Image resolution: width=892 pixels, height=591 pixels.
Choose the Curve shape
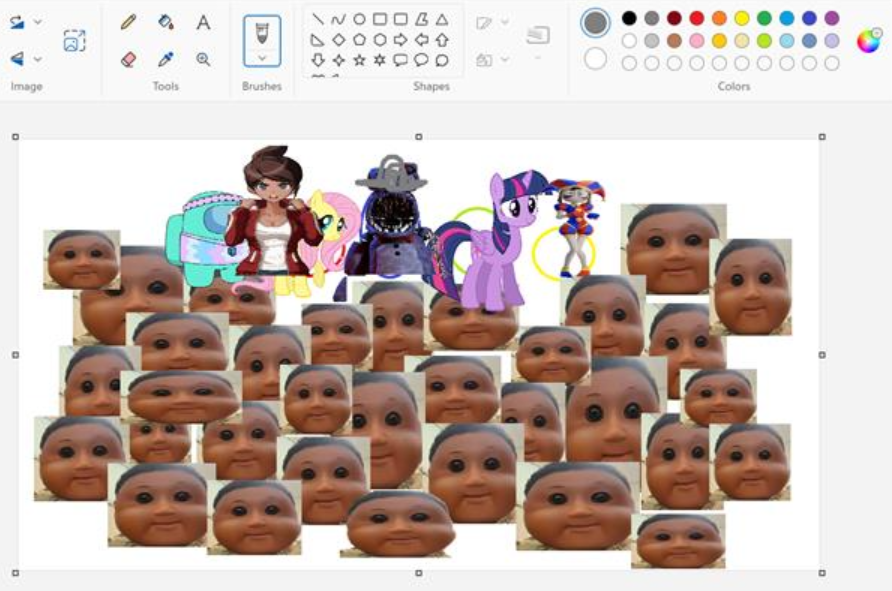coord(338,20)
